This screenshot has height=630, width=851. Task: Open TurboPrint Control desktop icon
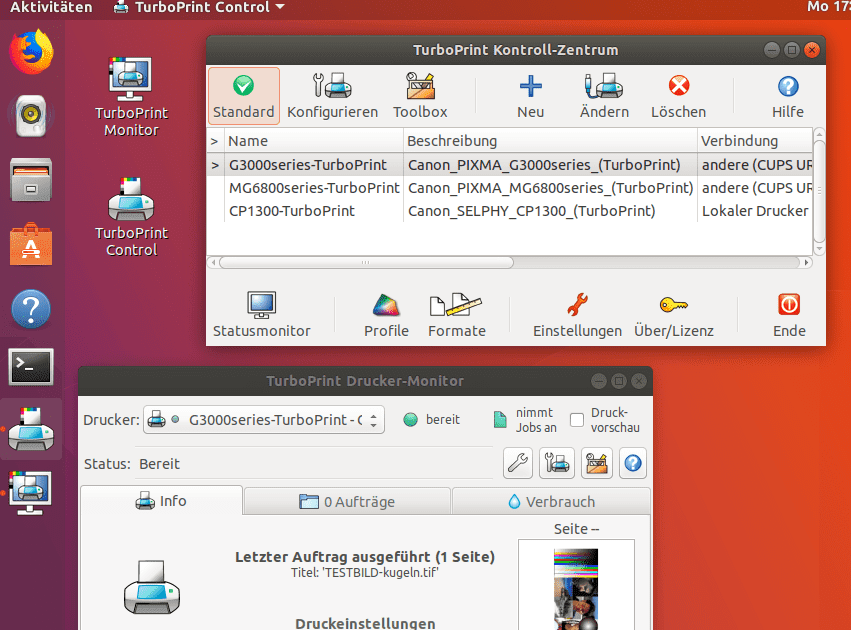pyautogui.click(x=131, y=217)
